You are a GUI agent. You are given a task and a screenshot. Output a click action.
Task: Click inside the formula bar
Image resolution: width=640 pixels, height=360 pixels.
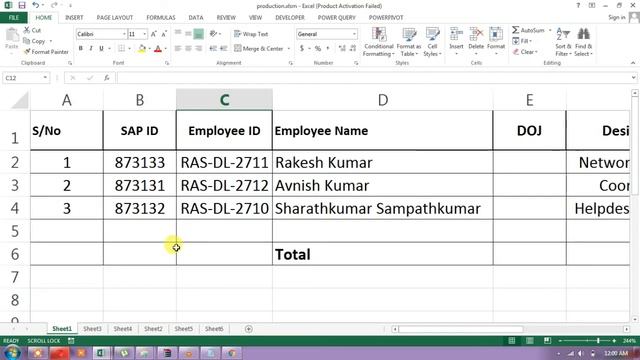373,78
